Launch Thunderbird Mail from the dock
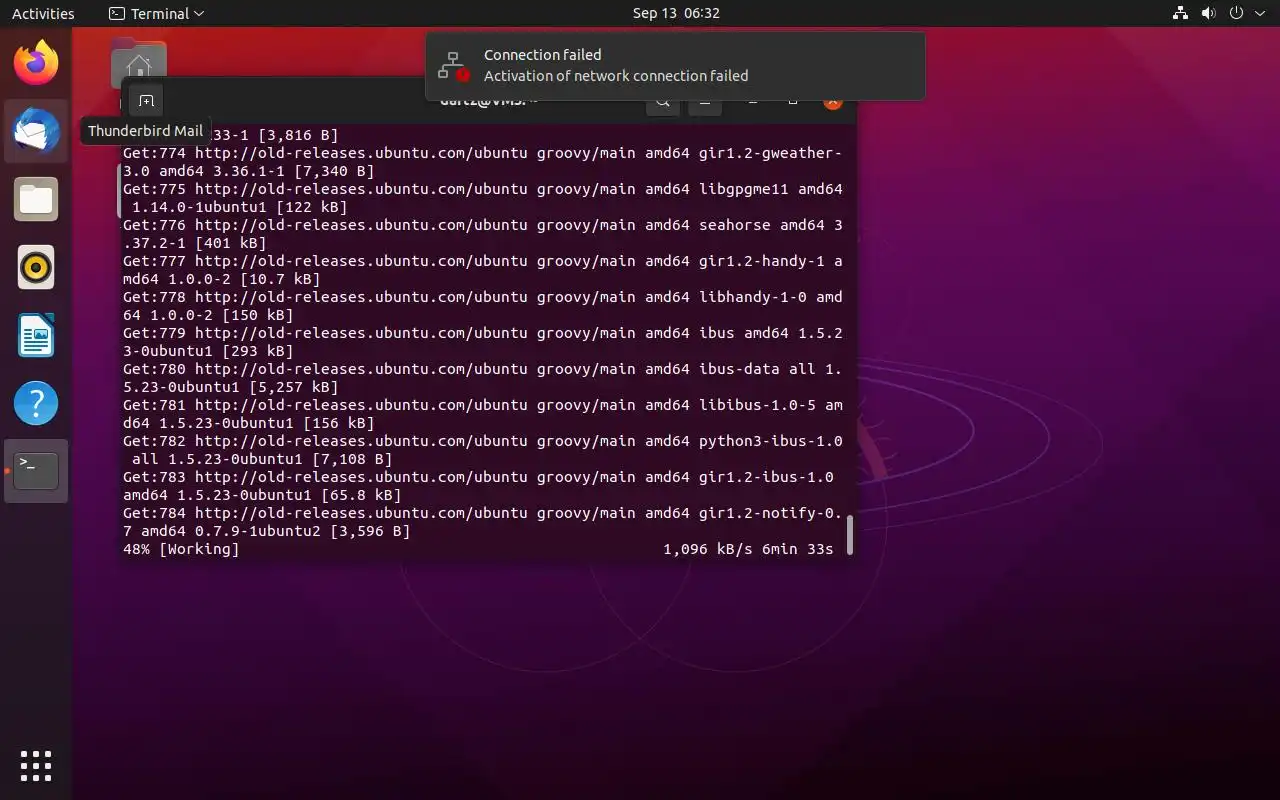The height and width of the screenshot is (800, 1280). [36, 131]
